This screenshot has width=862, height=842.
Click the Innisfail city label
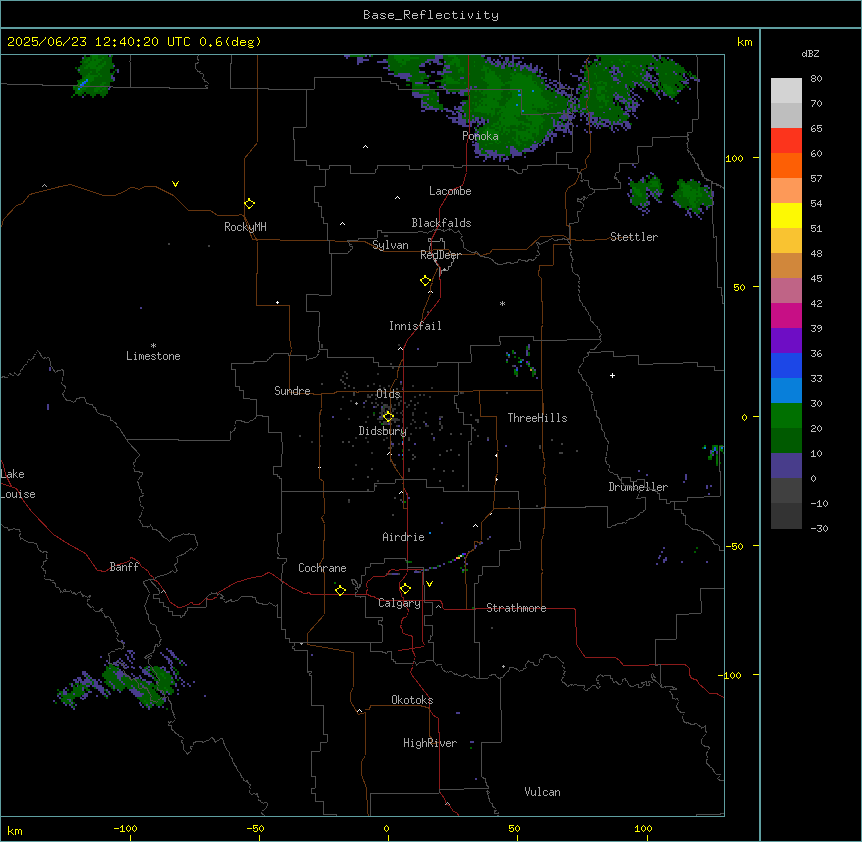415,326
